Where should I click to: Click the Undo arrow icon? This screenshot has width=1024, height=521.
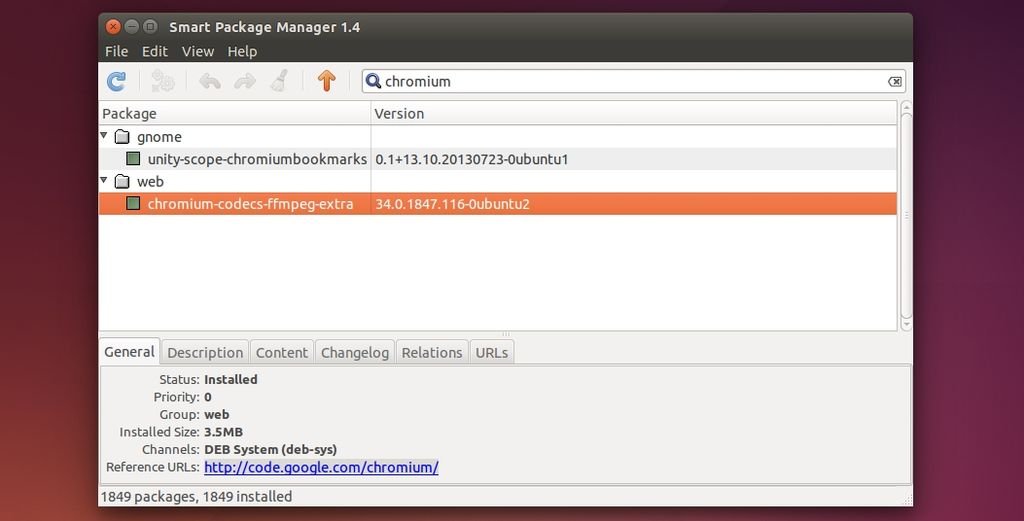[x=210, y=81]
